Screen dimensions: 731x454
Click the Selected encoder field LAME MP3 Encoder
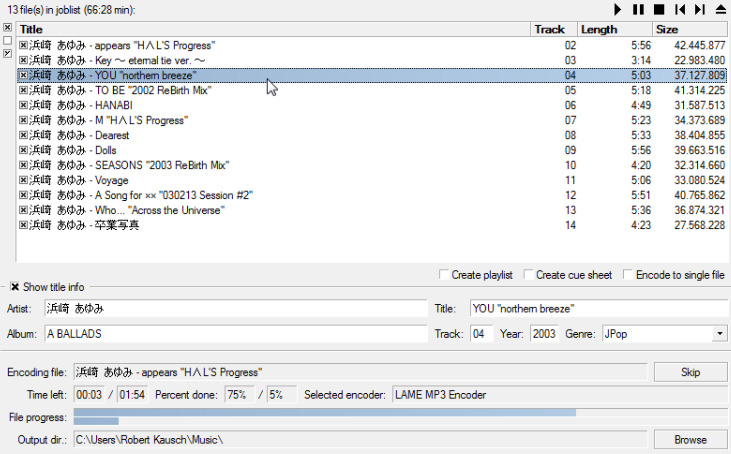tap(559, 395)
